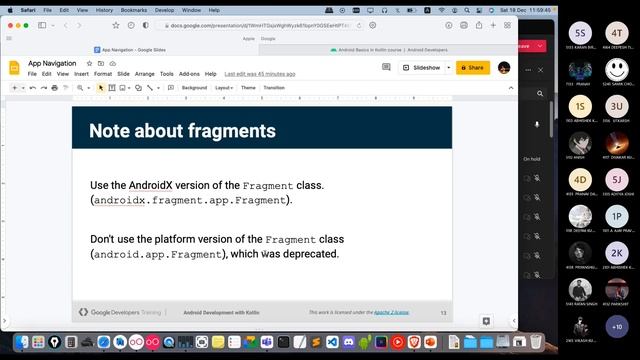Viewport: 640px width, 360px height.
Task: Collapse the Slides menus with chevron
Action: (511, 88)
